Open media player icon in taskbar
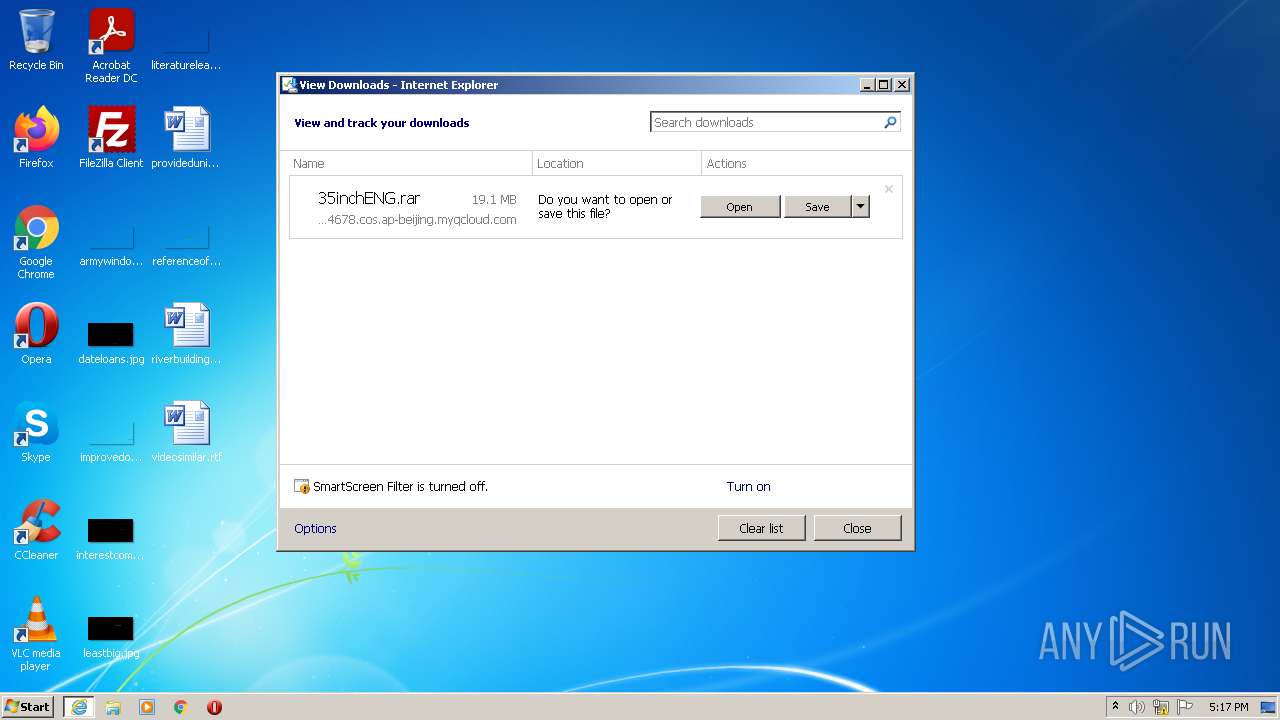Image resolution: width=1280 pixels, height=720 pixels. (x=147, y=707)
